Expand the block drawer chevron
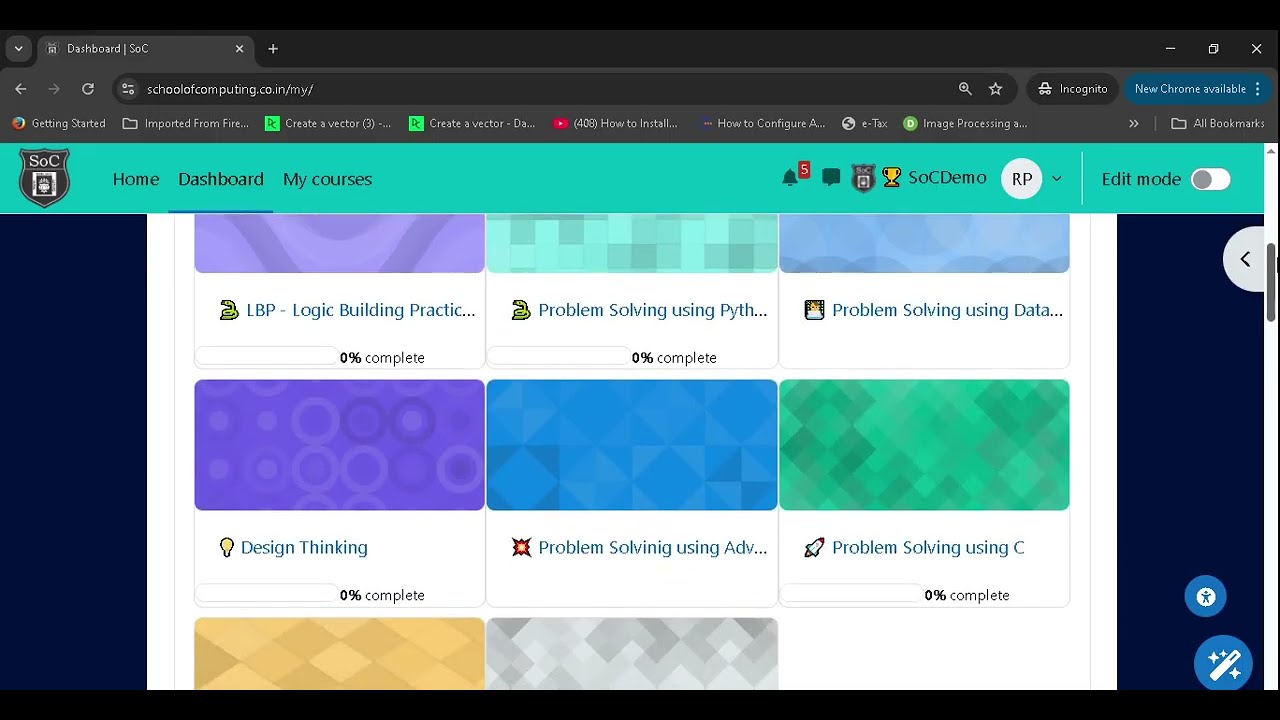 pos(1245,259)
